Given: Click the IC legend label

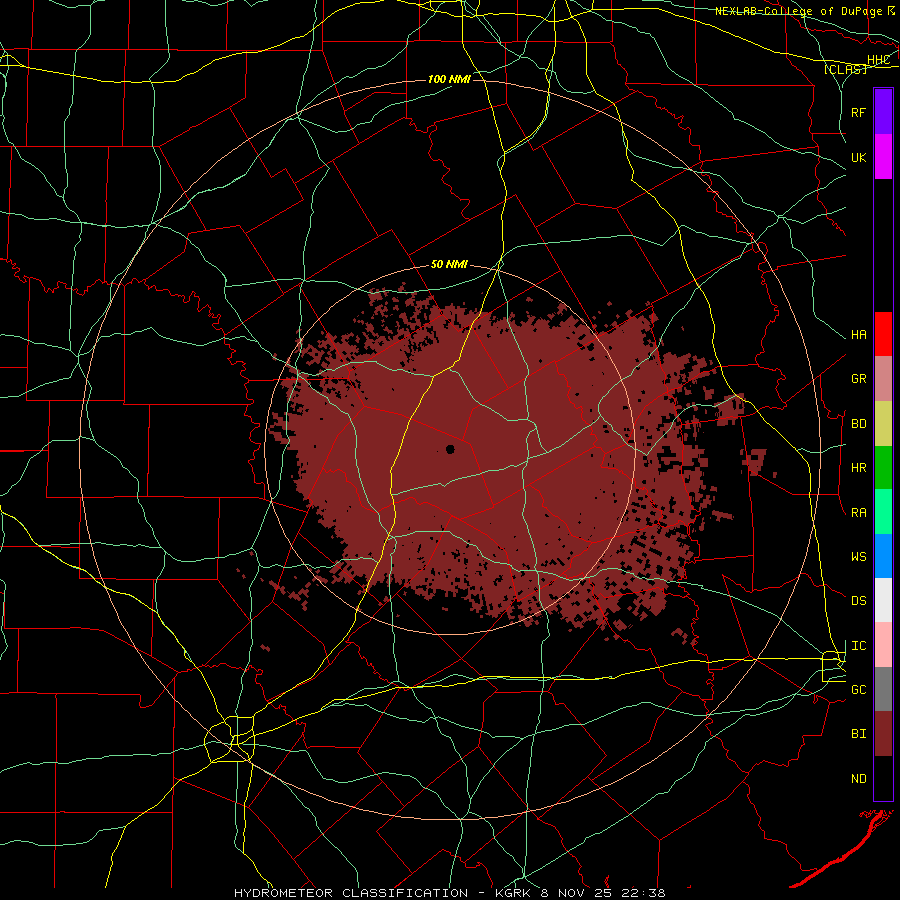Looking at the screenshot, I should [859, 646].
